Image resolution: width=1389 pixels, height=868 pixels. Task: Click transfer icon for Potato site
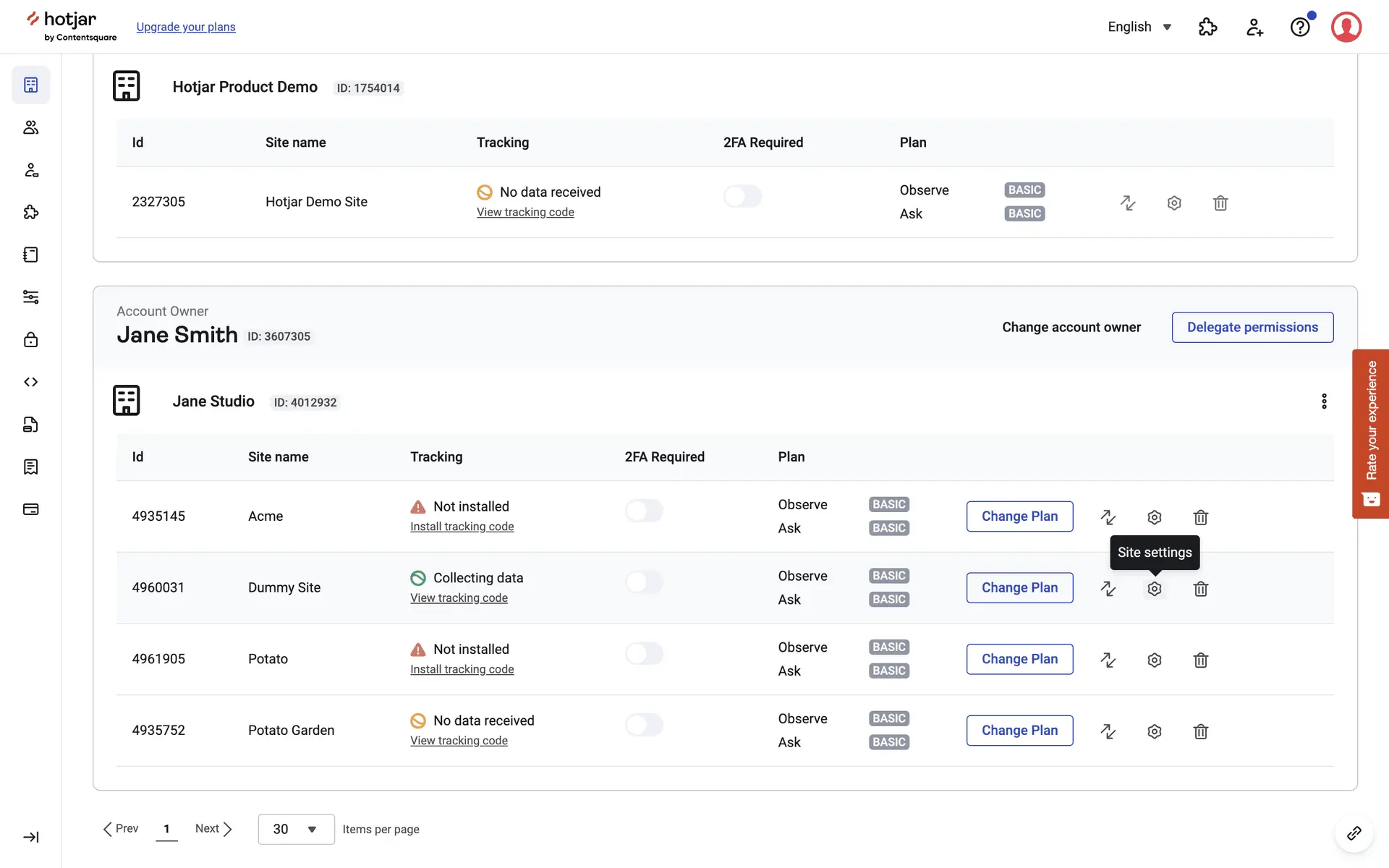(1108, 660)
